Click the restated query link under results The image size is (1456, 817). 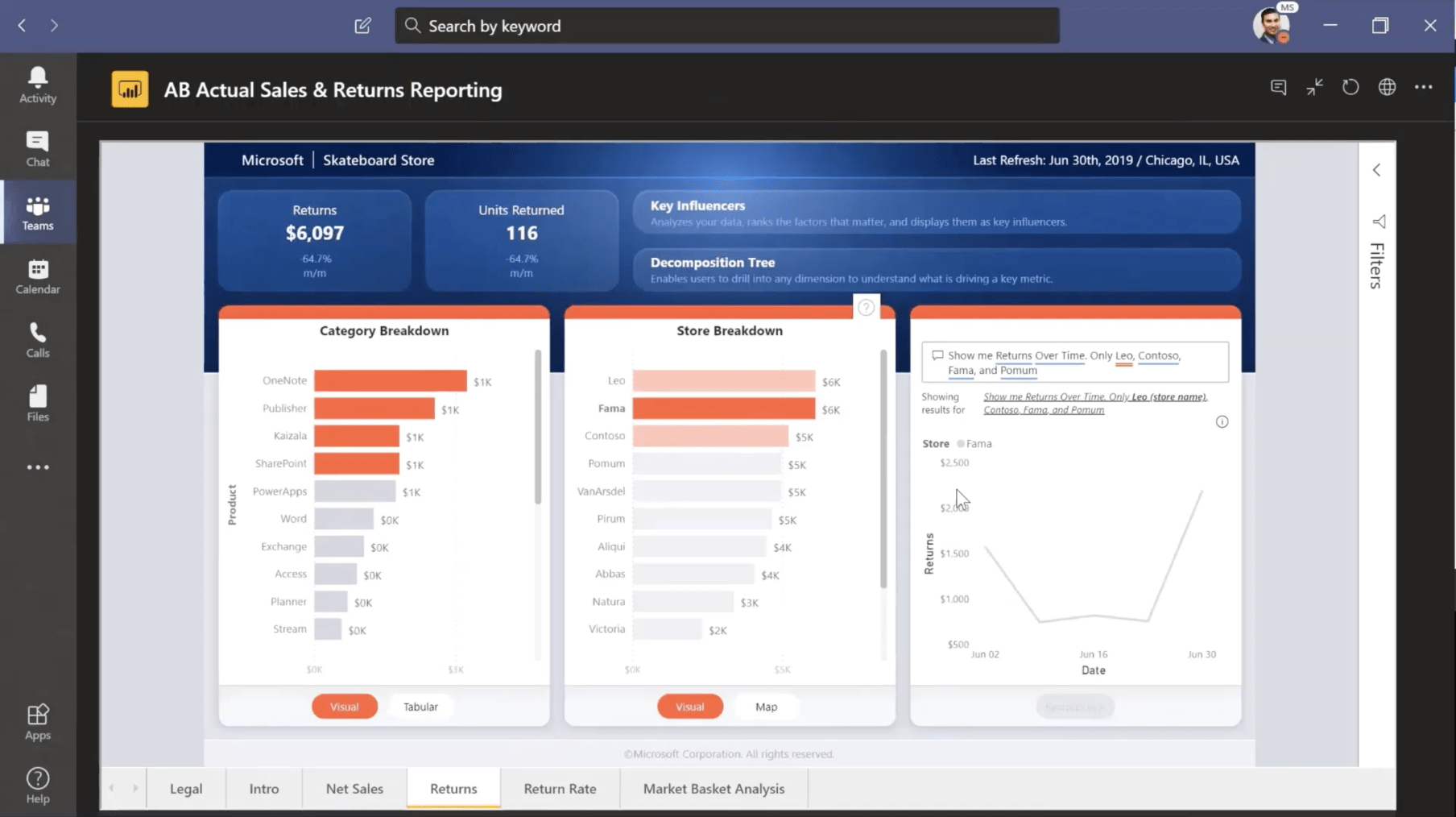click(1095, 403)
